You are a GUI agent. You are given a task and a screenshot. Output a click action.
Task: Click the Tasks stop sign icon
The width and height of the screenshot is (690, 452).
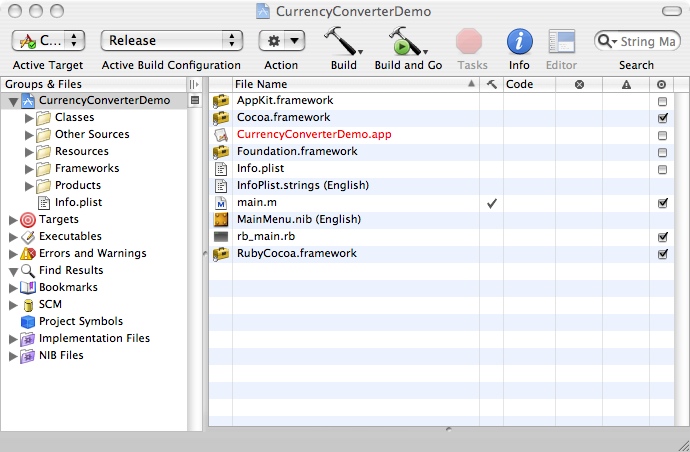469,41
